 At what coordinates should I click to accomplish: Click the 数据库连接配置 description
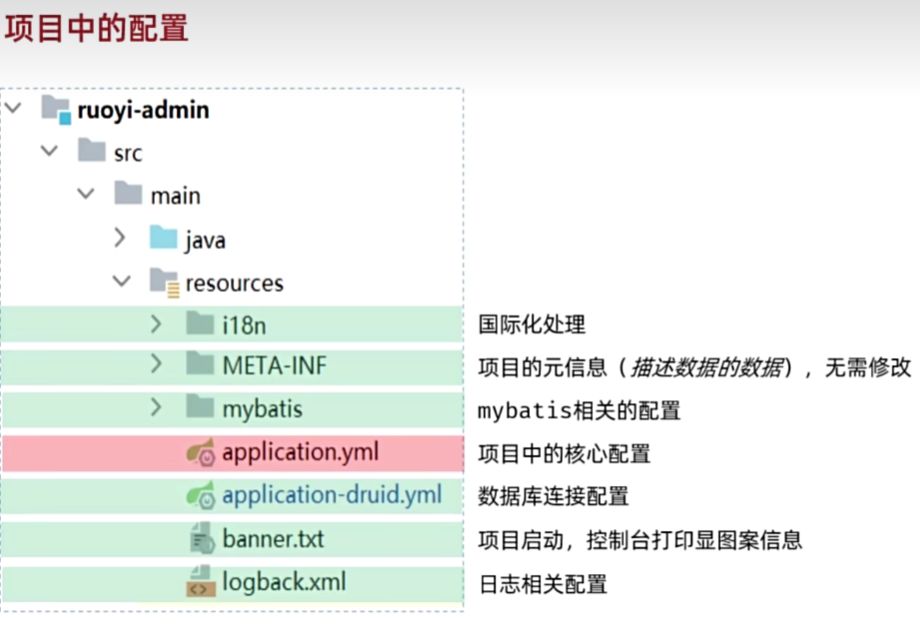click(x=553, y=496)
